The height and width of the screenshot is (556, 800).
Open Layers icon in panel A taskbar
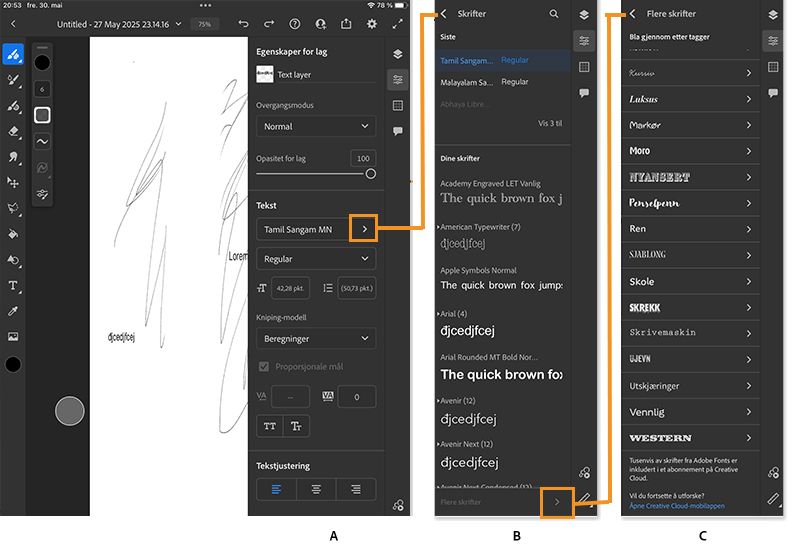tap(397, 54)
